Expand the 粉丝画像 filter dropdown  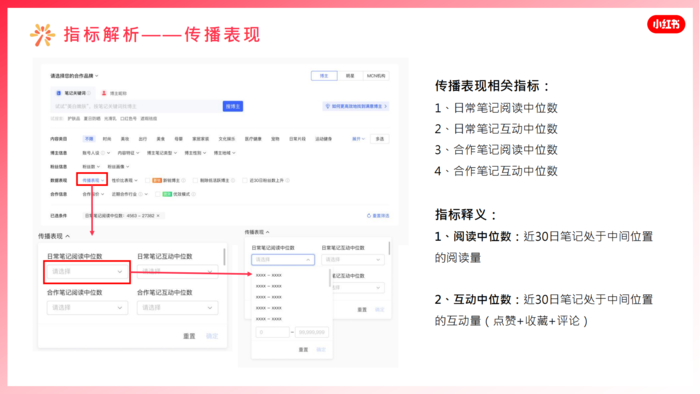(118, 166)
